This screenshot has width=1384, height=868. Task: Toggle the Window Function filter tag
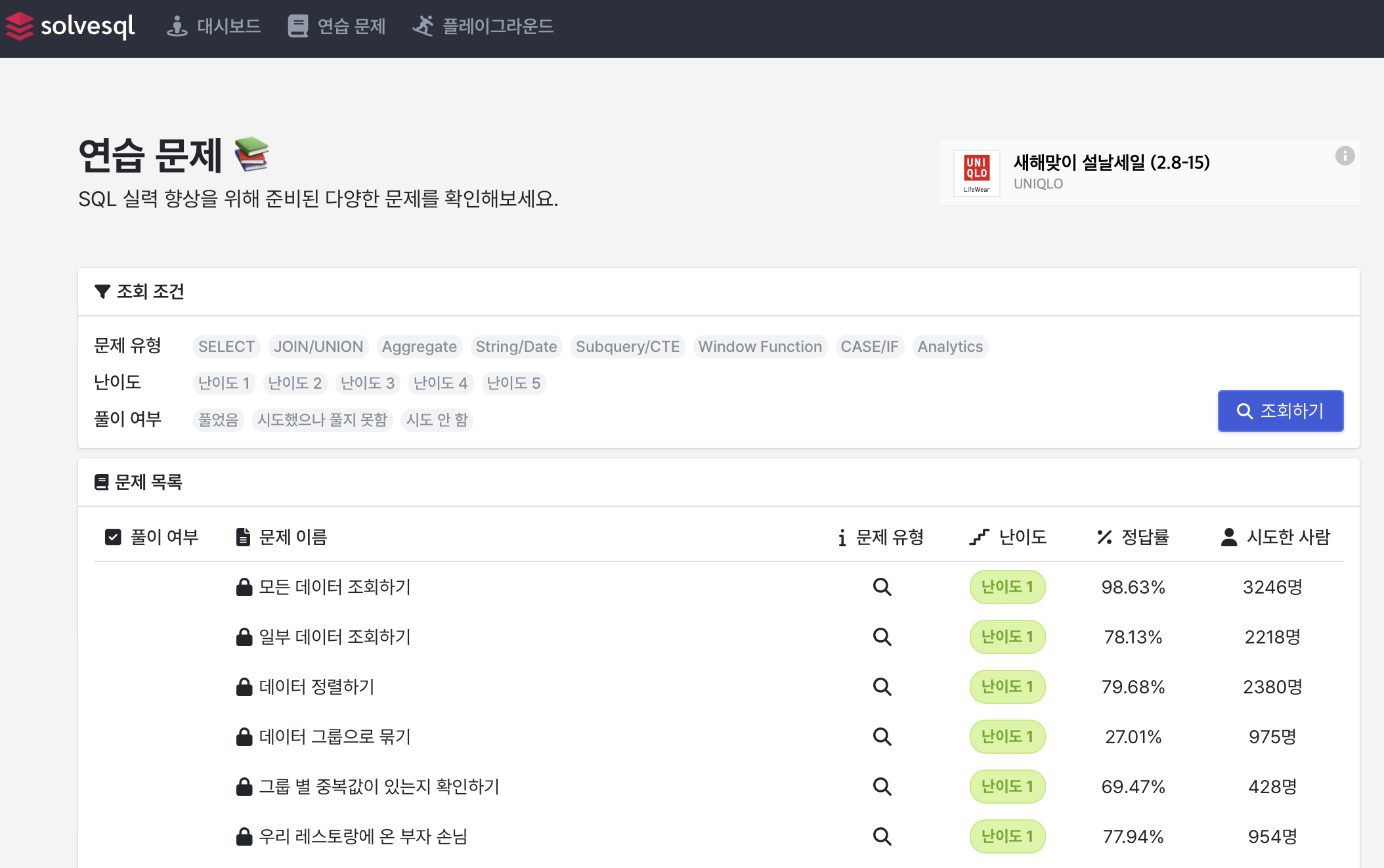(760, 347)
